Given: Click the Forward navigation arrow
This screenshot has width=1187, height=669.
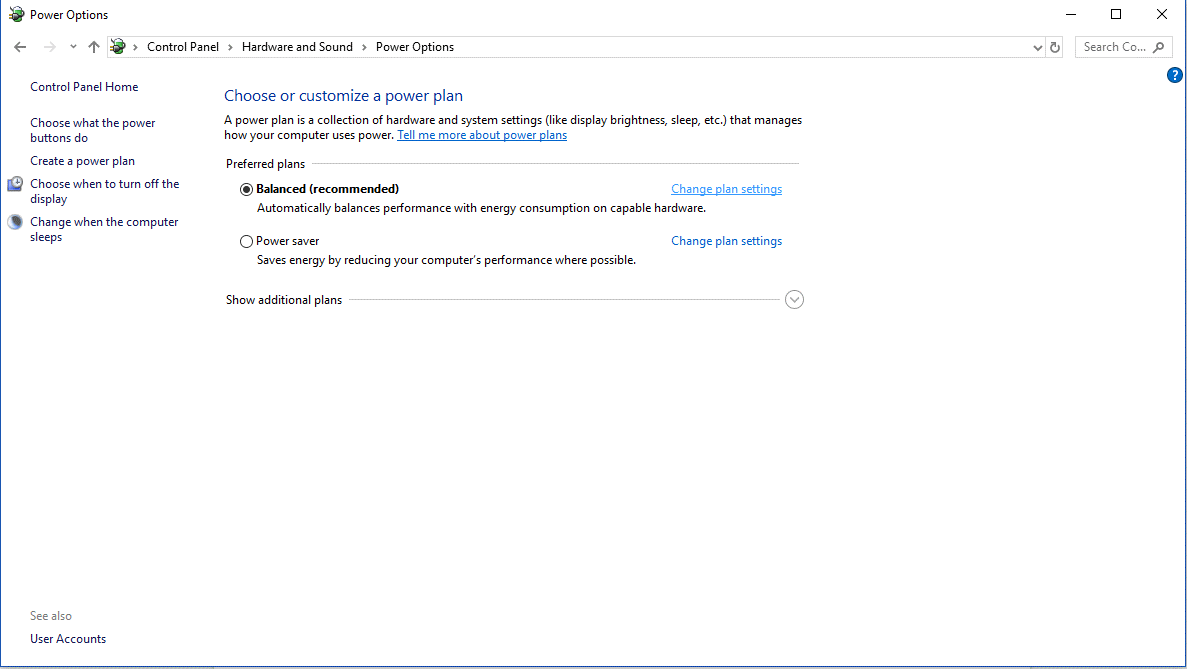Looking at the screenshot, I should pyautogui.click(x=49, y=47).
